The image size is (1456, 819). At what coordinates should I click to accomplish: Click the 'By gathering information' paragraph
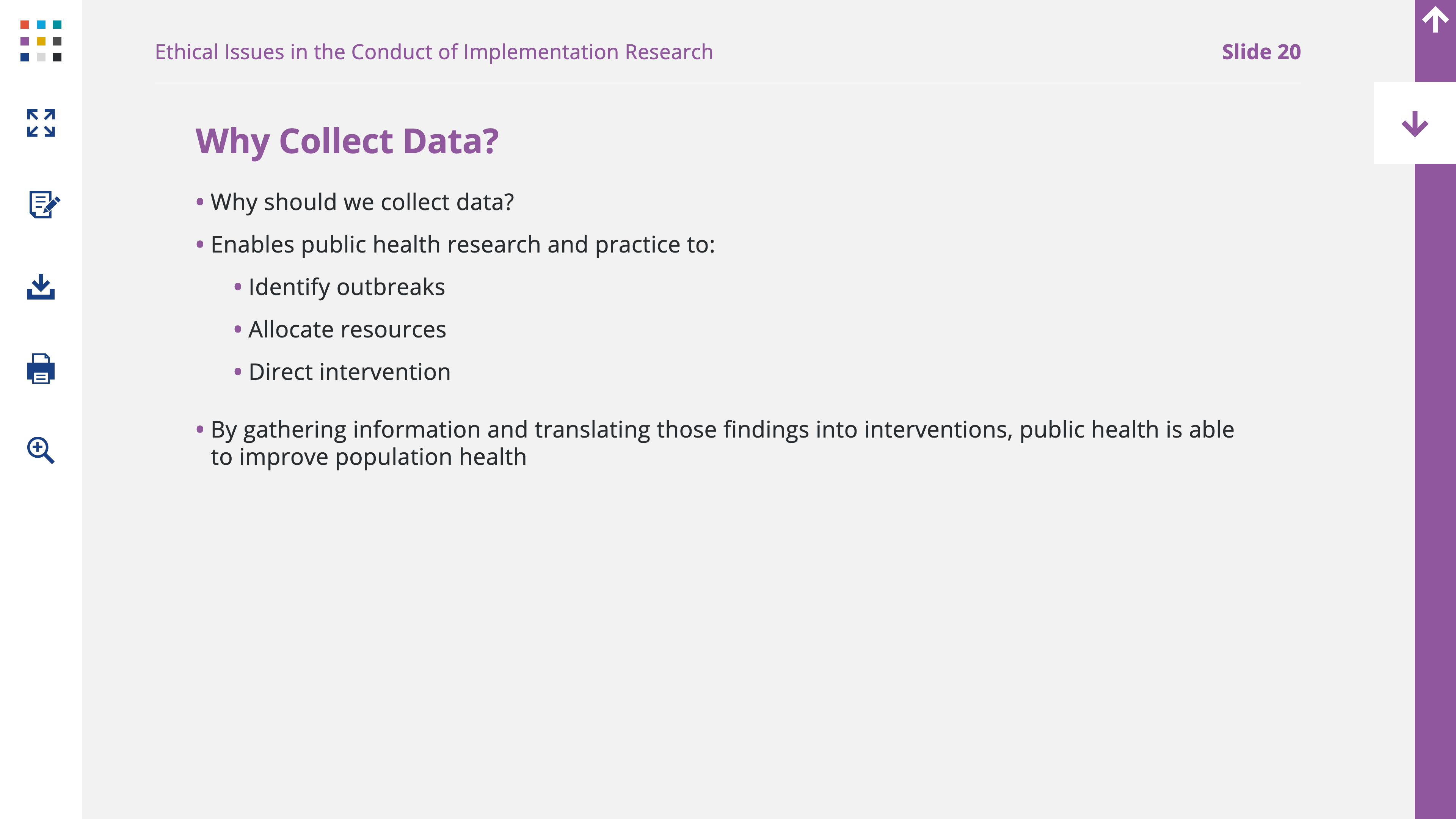[722, 443]
